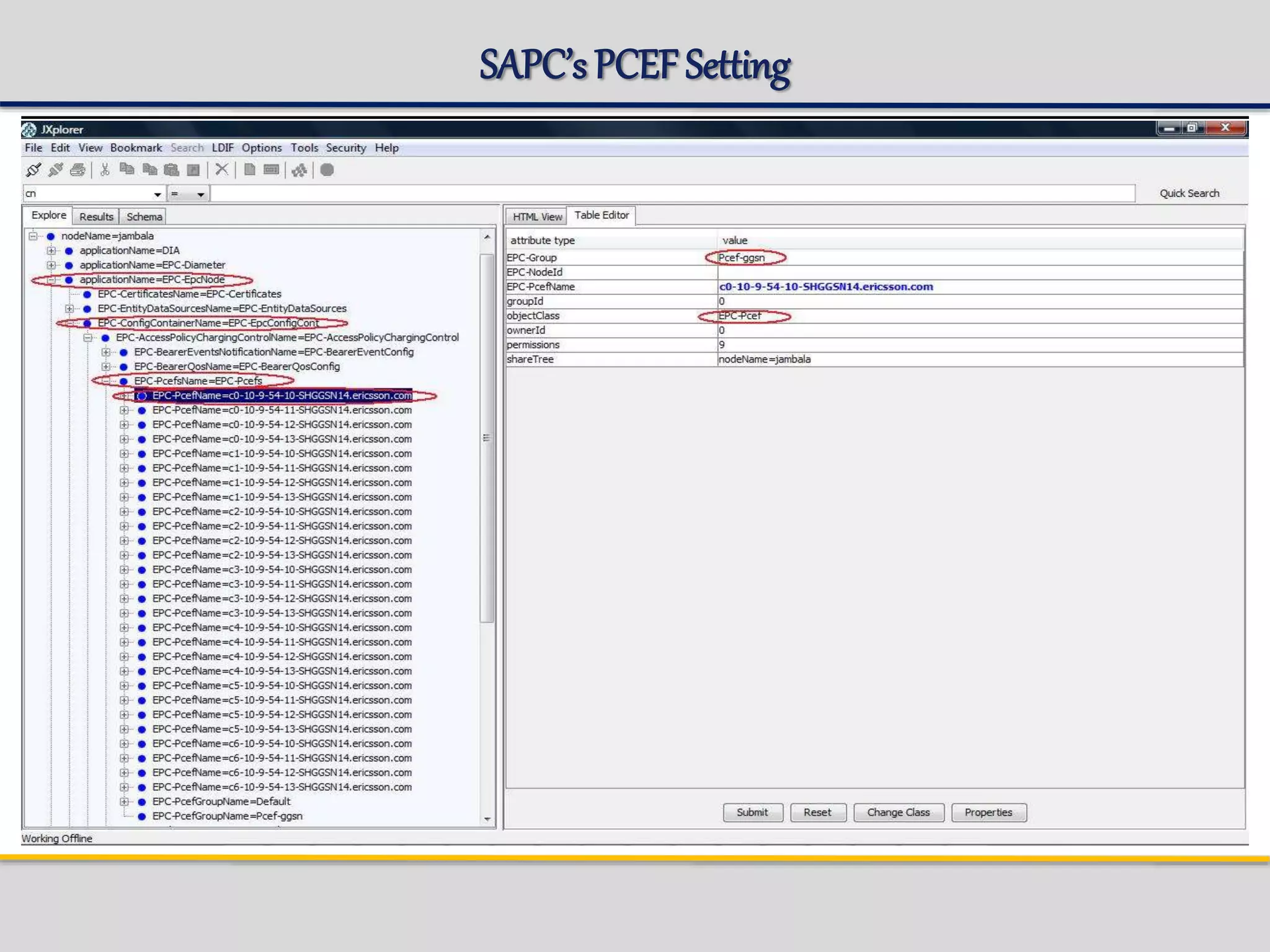1270x952 pixels.
Task: Expand EPC-PcefName=c6-10-9-54-13 node
Action: click(x=123, y=787)
